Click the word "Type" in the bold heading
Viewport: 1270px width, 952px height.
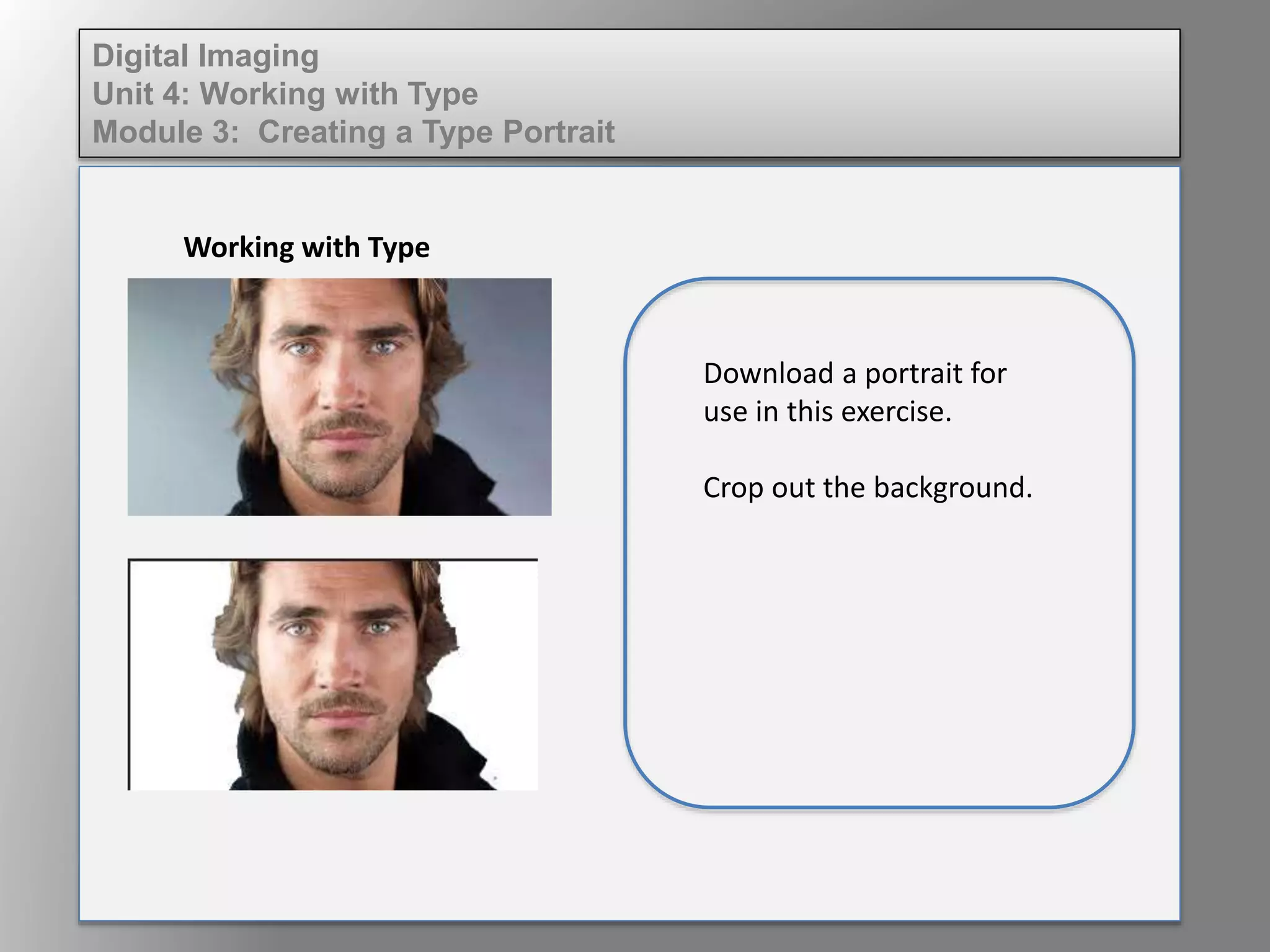tap(398, 247)
